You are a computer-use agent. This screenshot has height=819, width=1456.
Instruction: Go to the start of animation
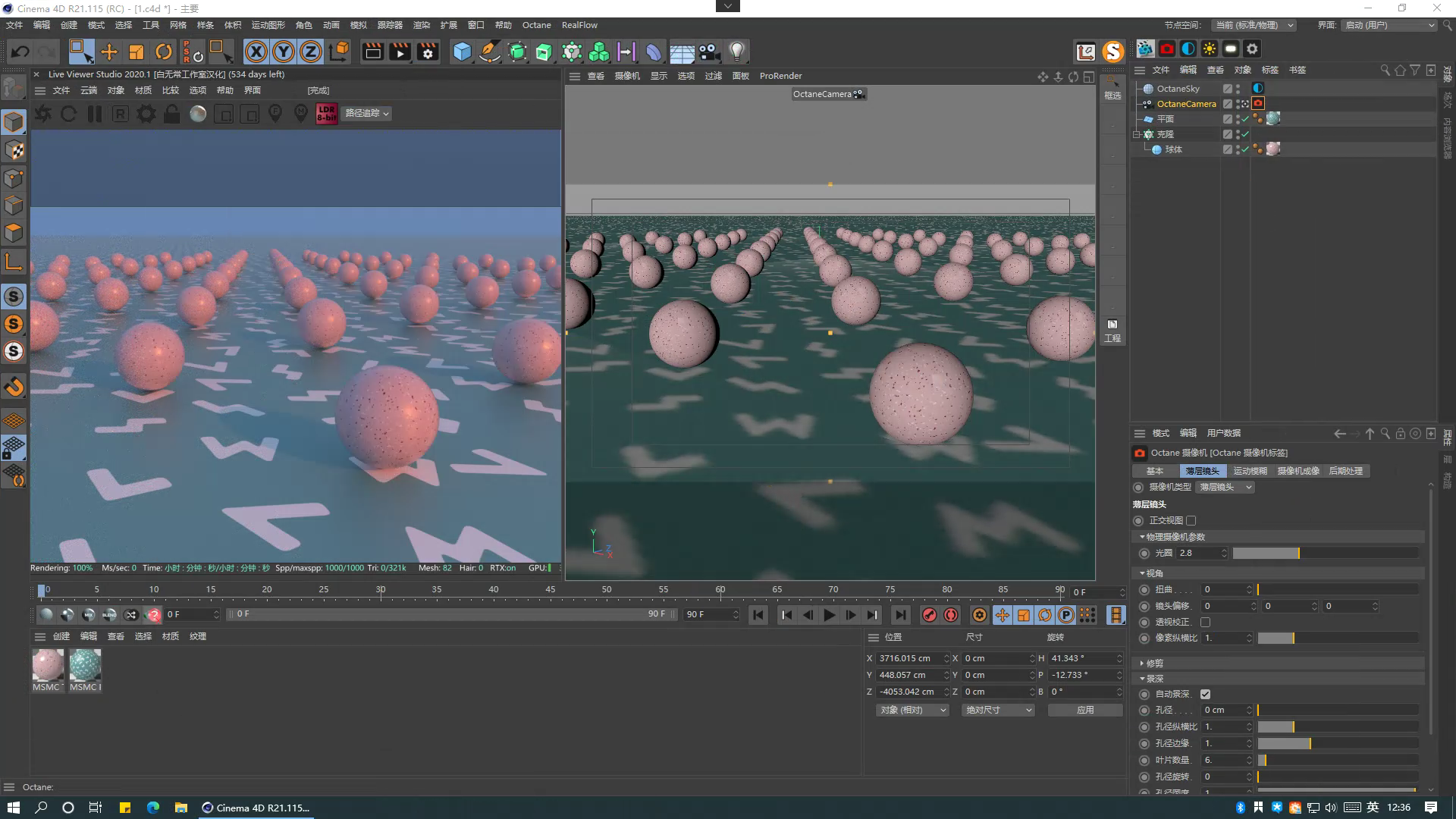click(758, 615)
